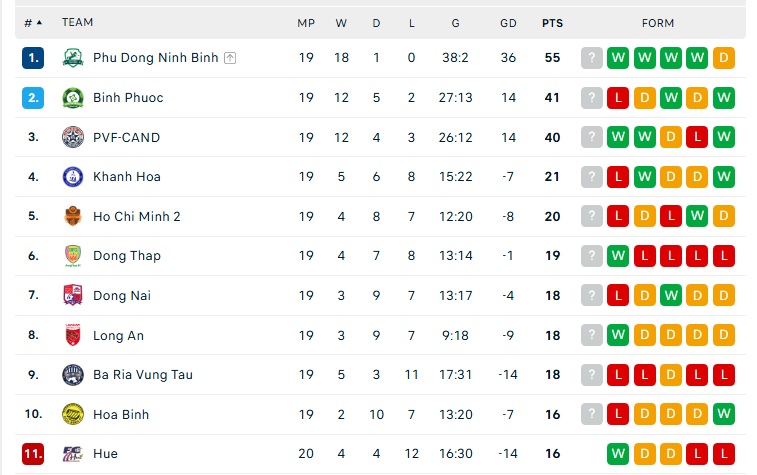757x475 pixels.
Task: Open the Long An team link
Action: pos(118,335)
